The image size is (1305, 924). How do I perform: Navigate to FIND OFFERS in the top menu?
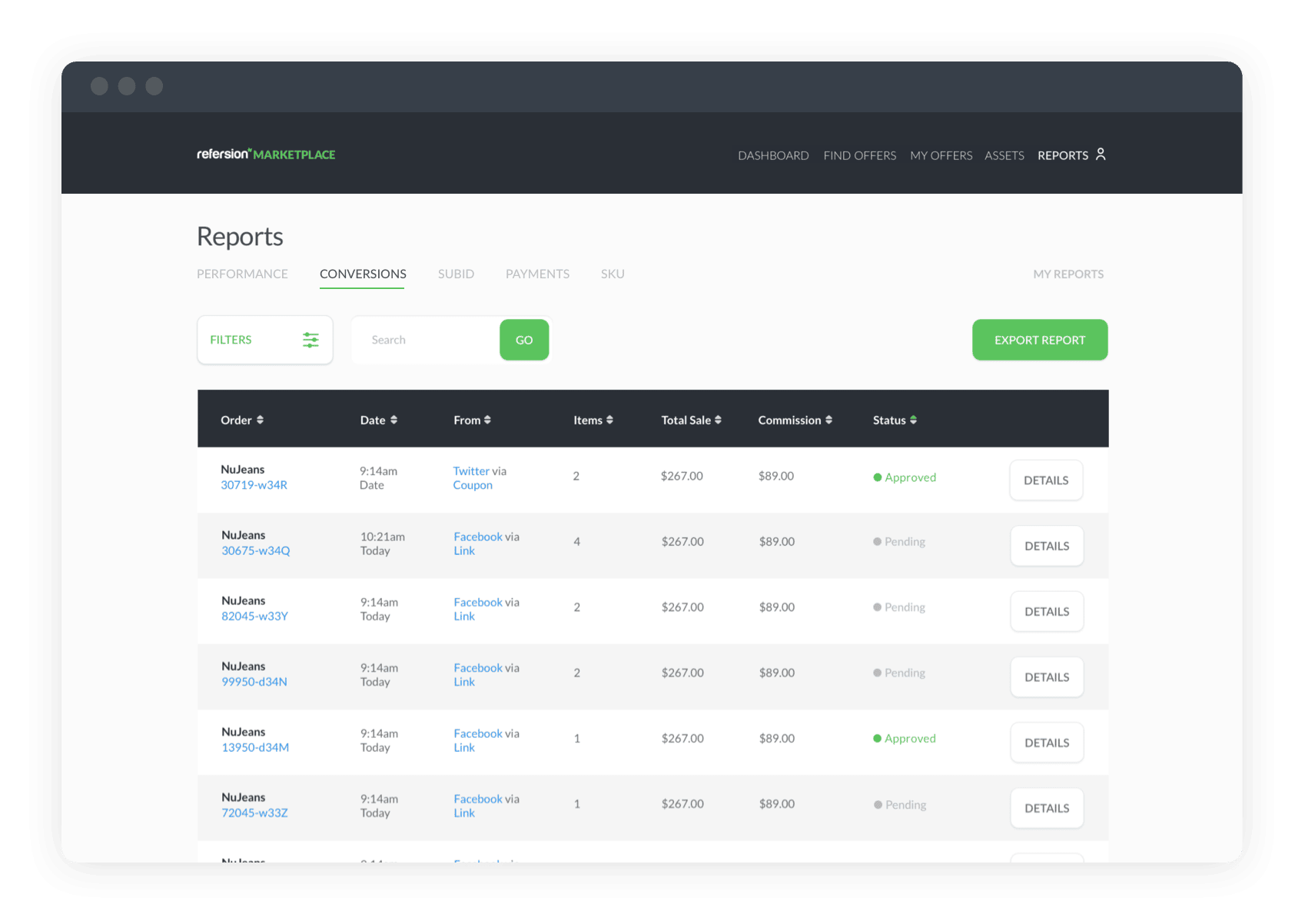point(859,155)
